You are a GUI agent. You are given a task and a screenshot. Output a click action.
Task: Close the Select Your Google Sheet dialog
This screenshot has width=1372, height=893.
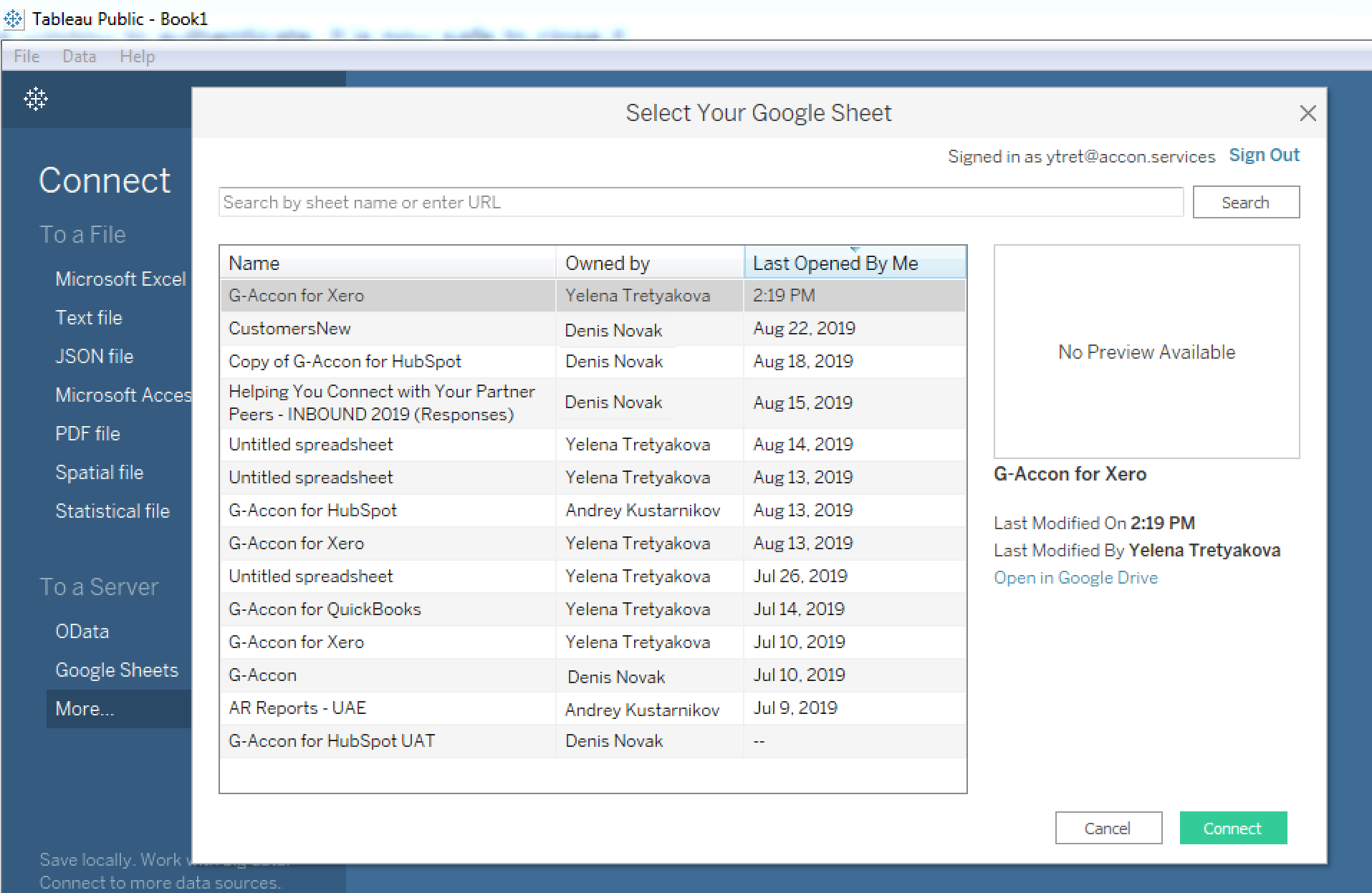click(1308, 113)
